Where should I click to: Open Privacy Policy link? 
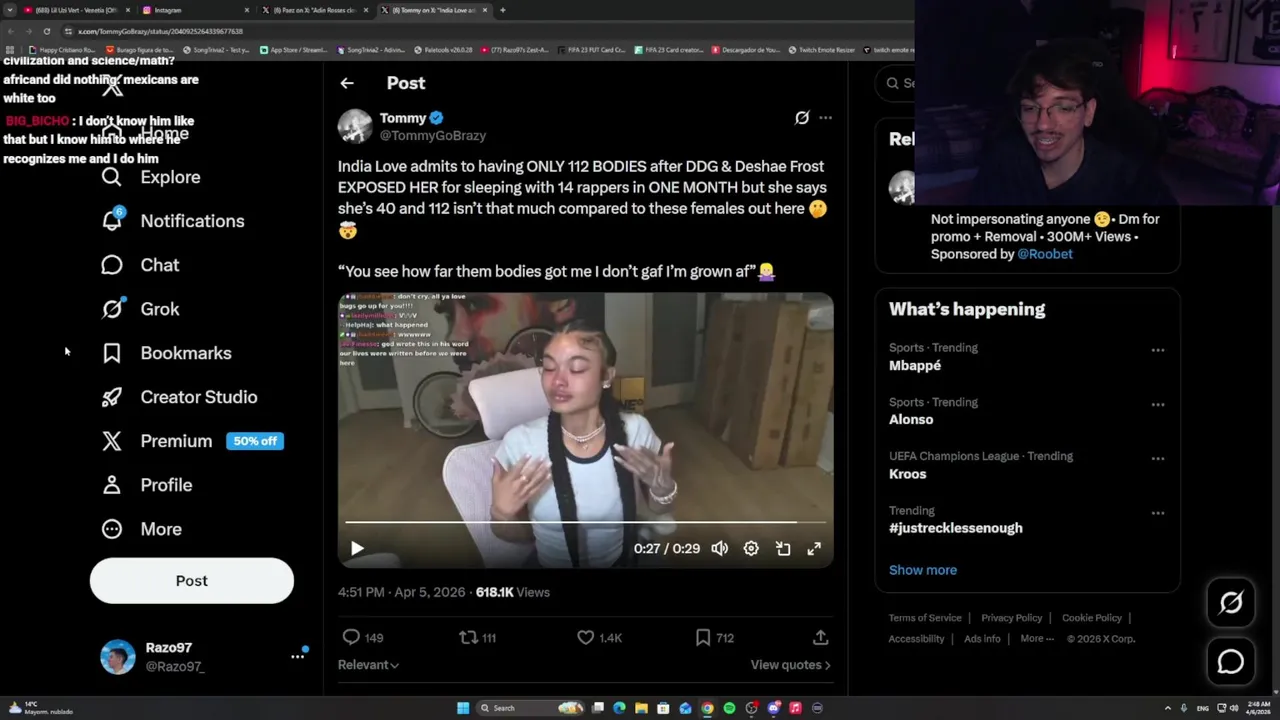1011,618
